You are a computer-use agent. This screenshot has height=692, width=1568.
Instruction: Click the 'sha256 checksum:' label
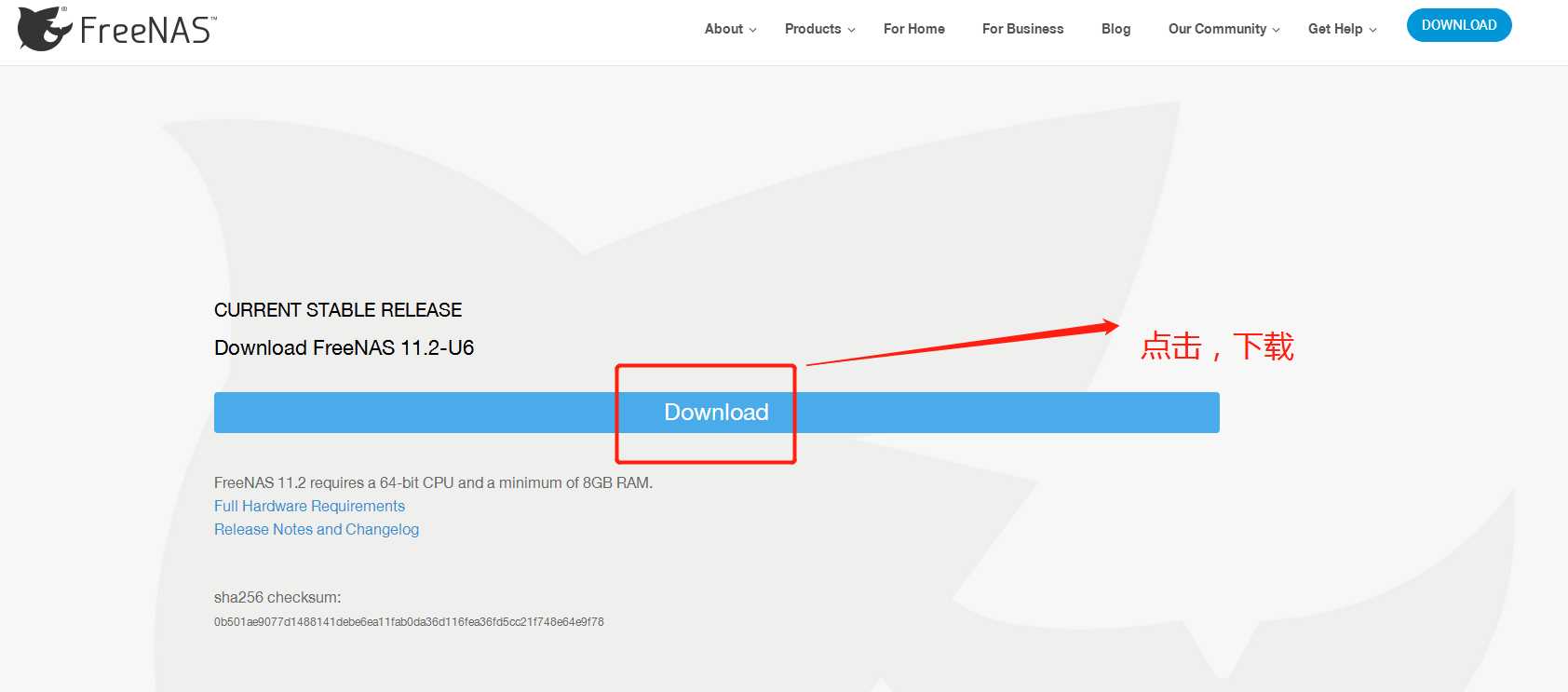click(277, 598)
